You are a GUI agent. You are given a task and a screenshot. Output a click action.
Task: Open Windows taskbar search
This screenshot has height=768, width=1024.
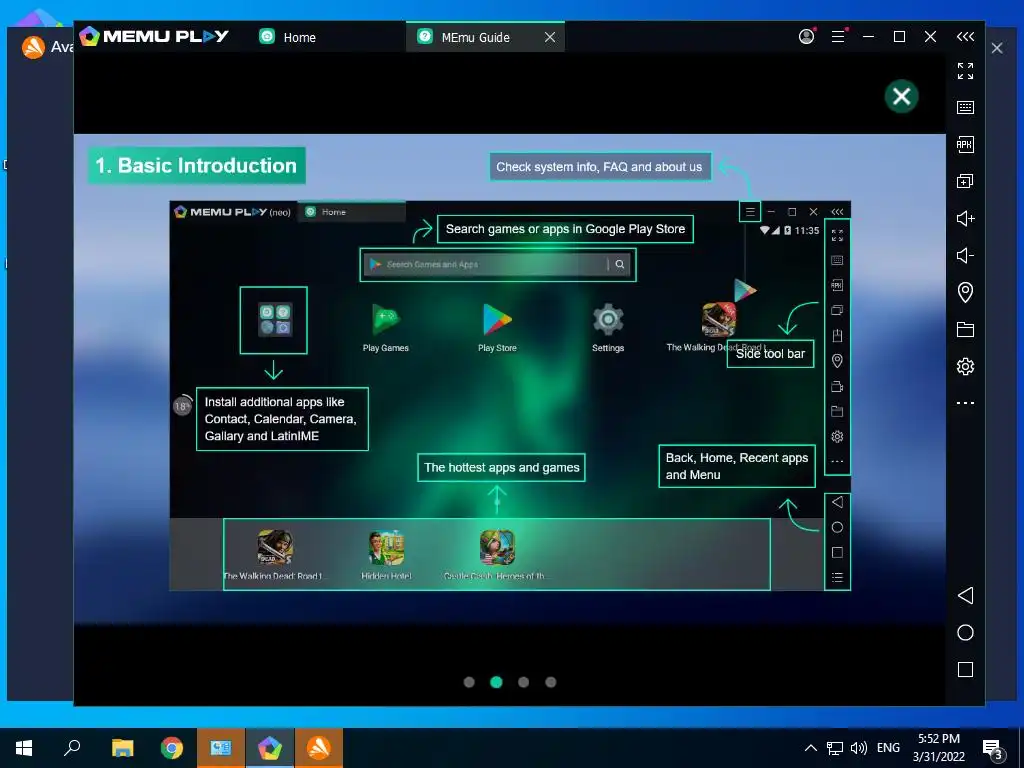[72, 748]
